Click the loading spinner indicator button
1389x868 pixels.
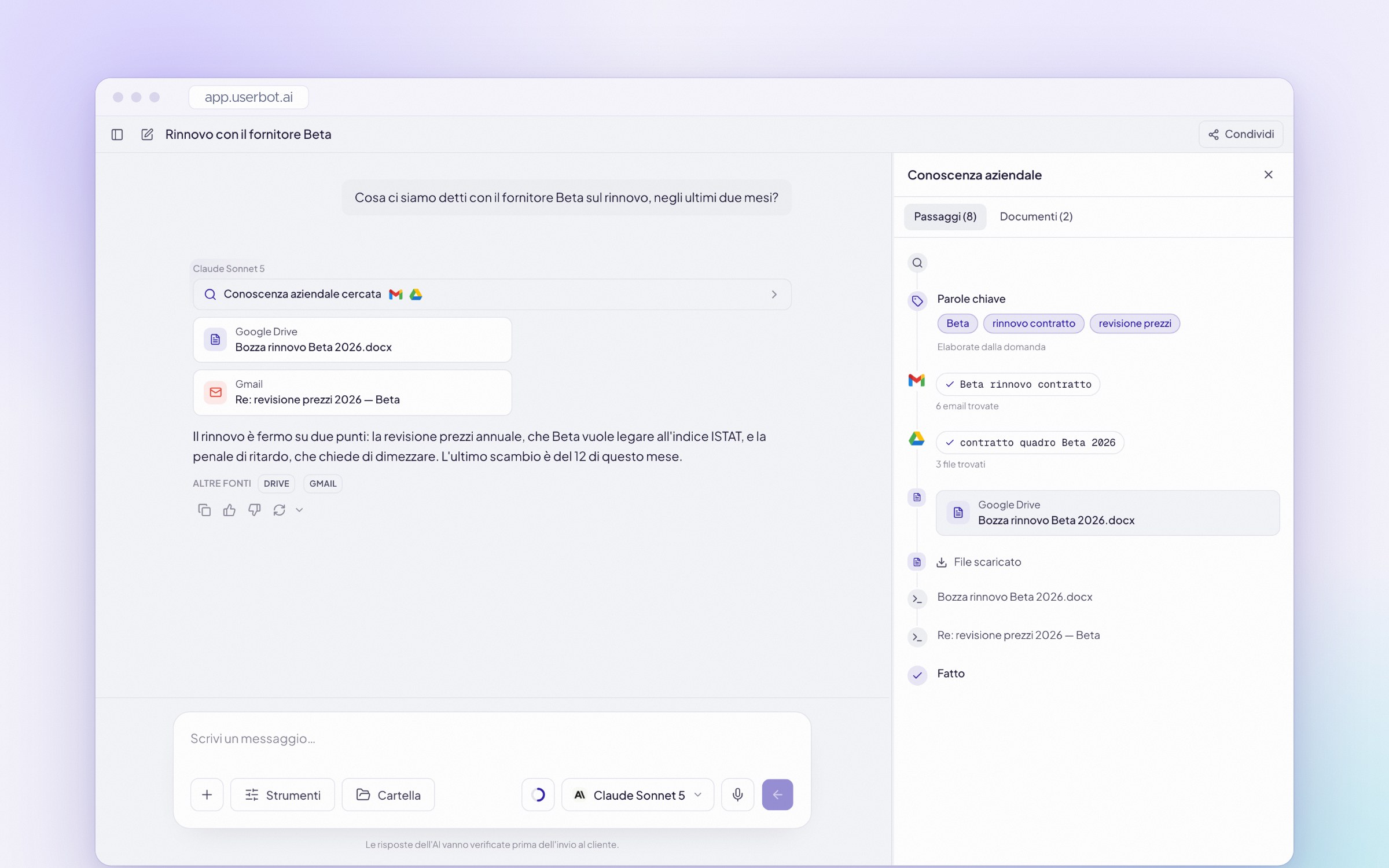click(538, 795)
